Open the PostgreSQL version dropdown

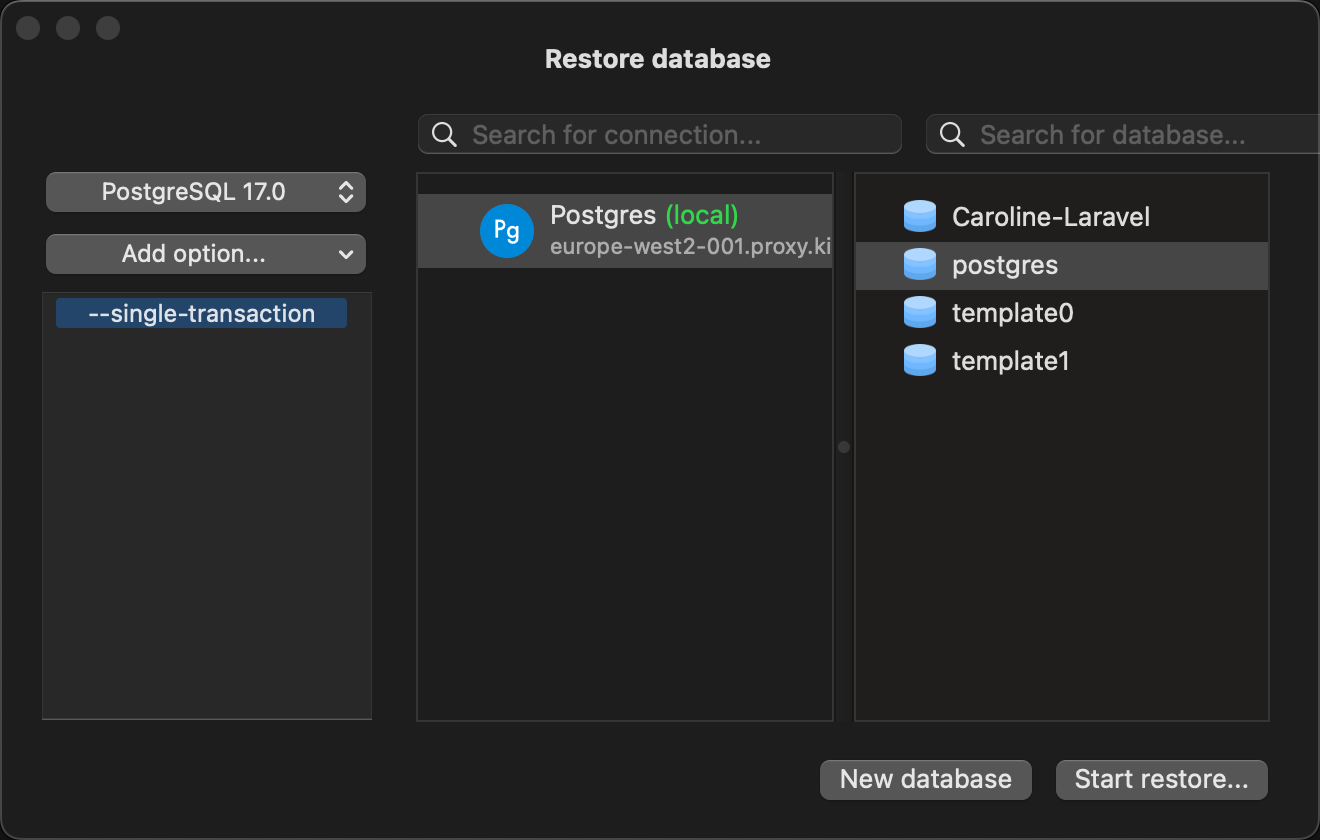[x=205, y=191]
